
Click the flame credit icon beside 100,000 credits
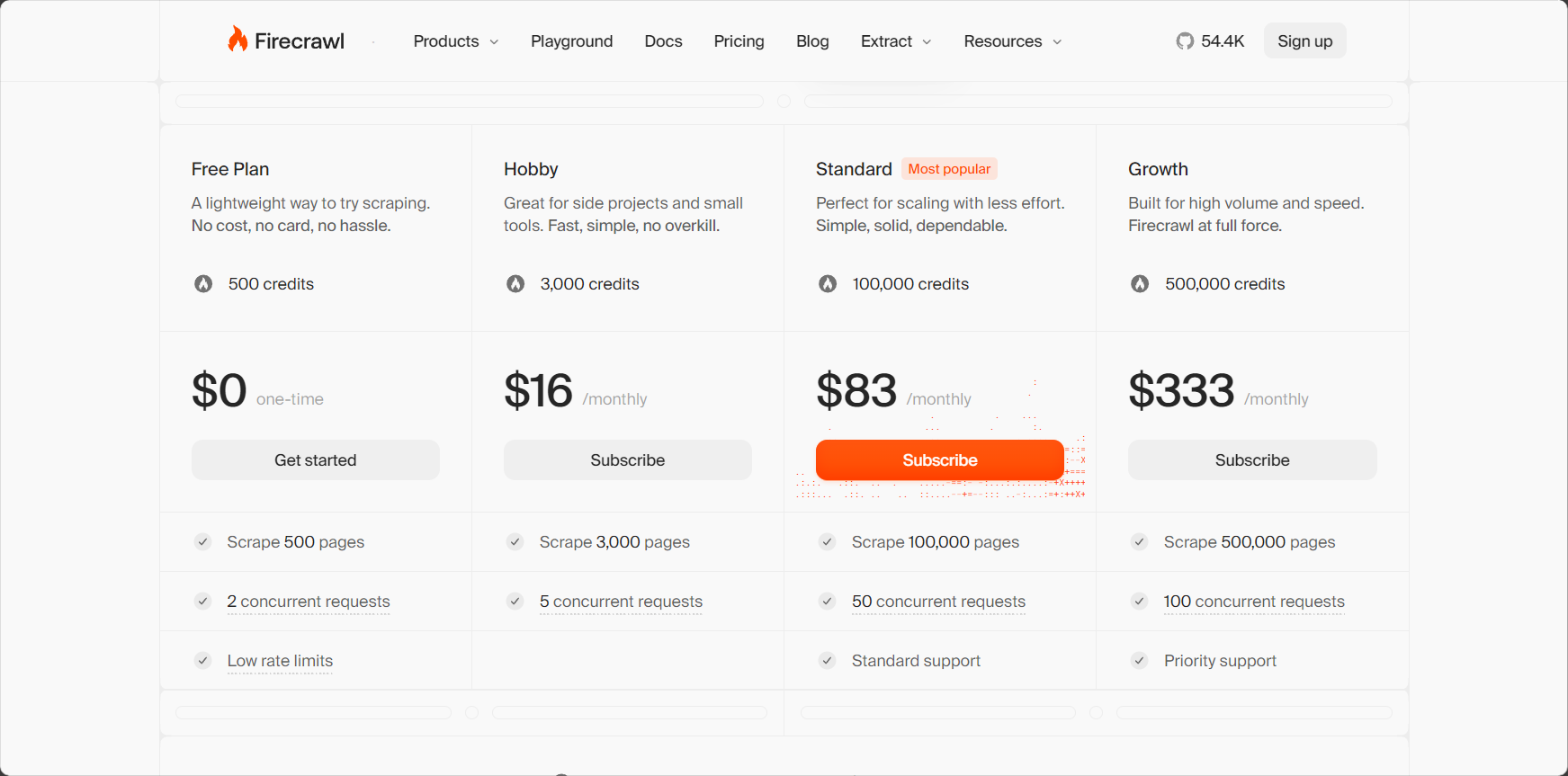[828, 284]
